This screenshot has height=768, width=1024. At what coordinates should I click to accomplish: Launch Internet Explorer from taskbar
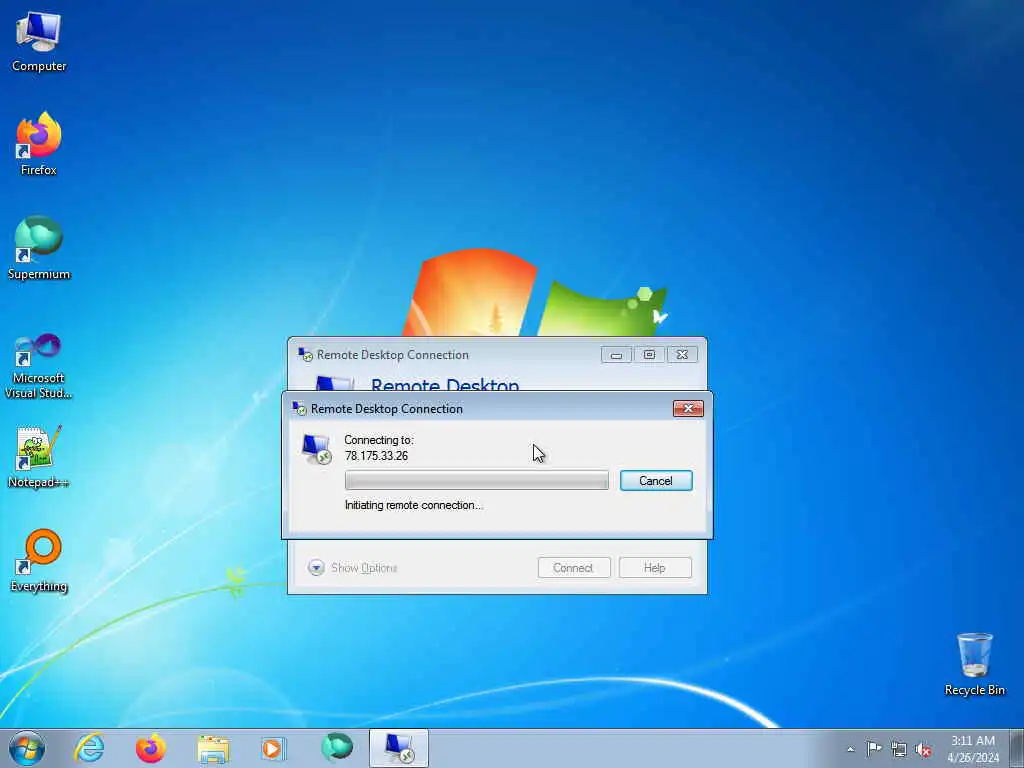pos(89,748)
